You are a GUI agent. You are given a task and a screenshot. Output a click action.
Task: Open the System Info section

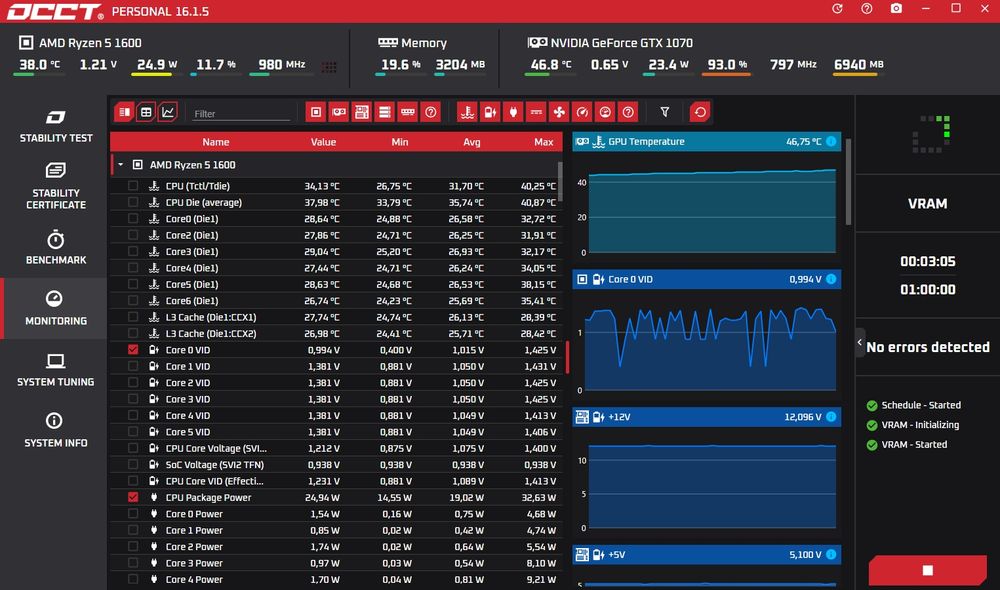(x=55, y=430)
